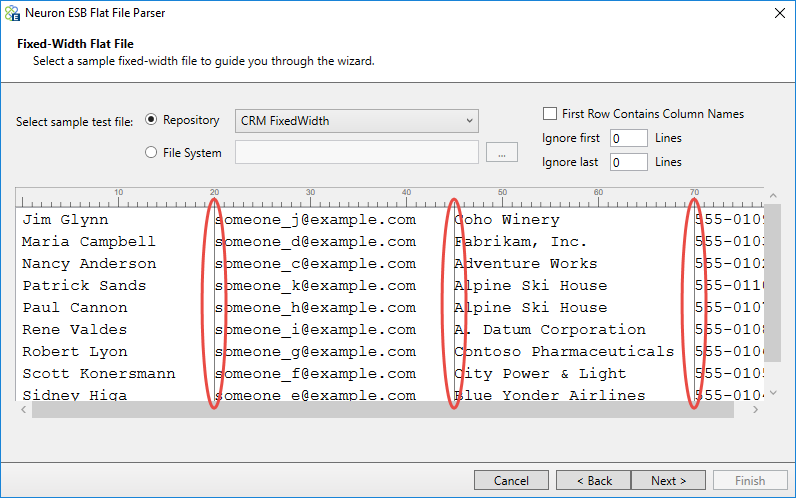Click the Ignore first lines field
The height and width of the screenshot is (498, 796).
[628, 138]
